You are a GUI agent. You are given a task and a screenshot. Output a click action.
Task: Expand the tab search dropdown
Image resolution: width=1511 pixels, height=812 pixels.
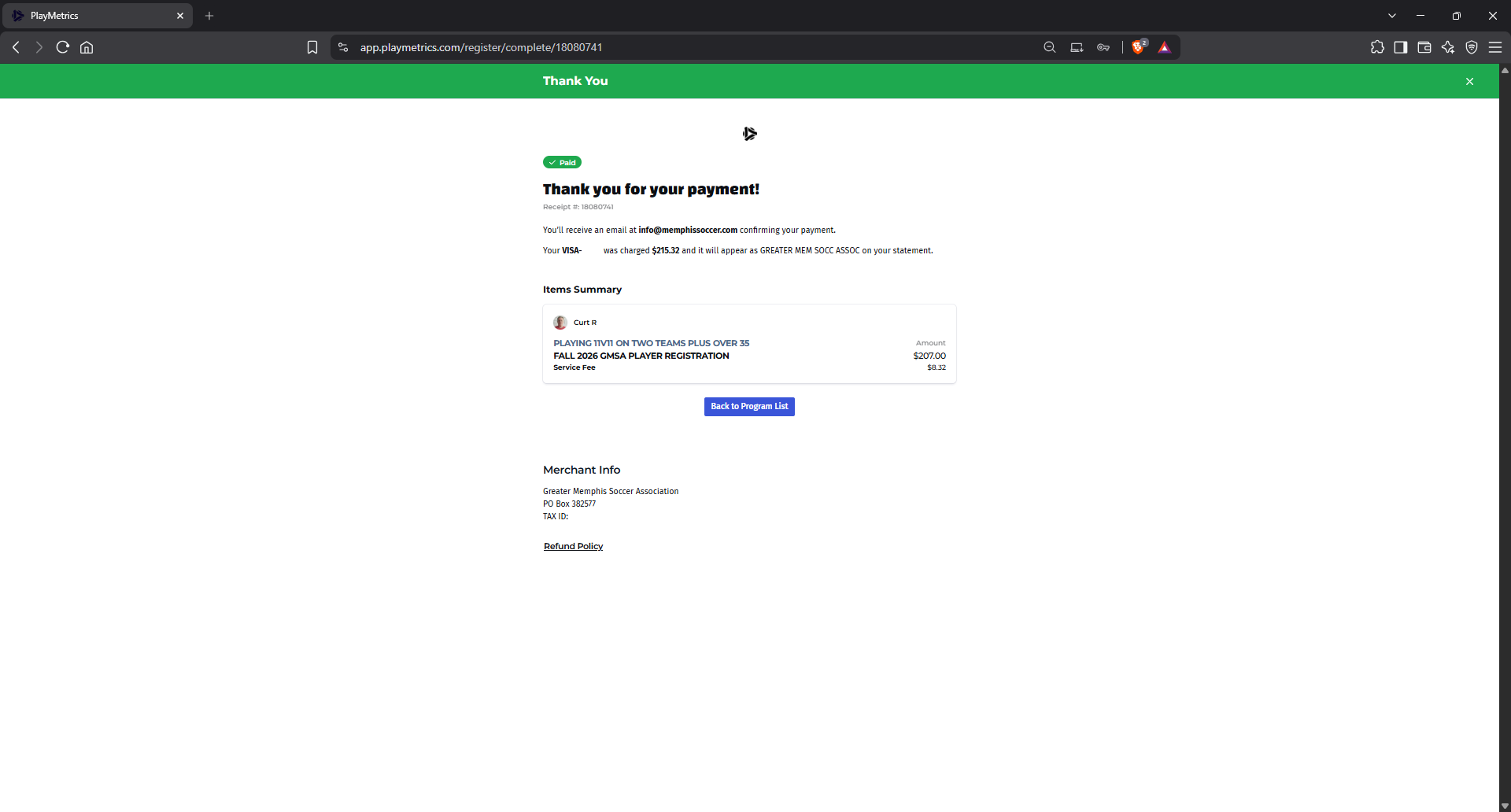point(1392,16)
